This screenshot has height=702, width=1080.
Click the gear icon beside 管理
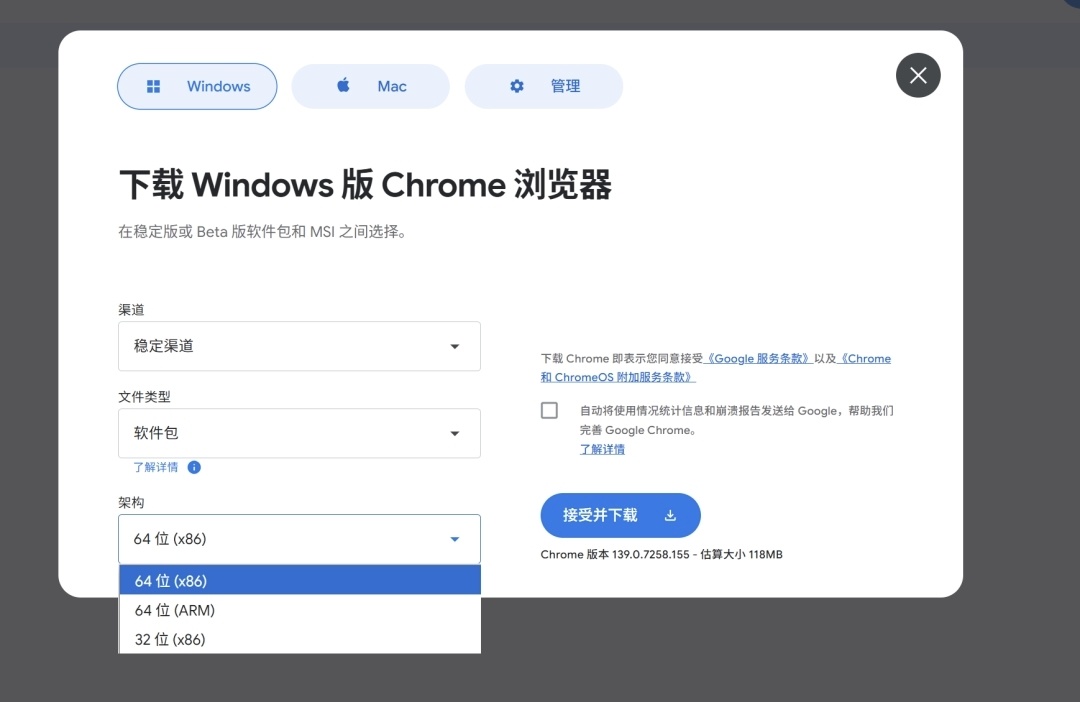[517, 86]
